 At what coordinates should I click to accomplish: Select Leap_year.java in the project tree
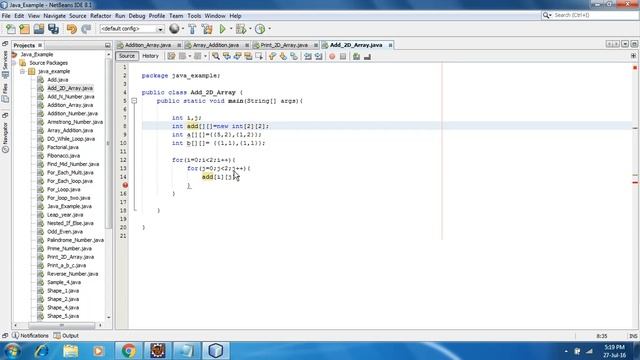(x=65, y=215)
